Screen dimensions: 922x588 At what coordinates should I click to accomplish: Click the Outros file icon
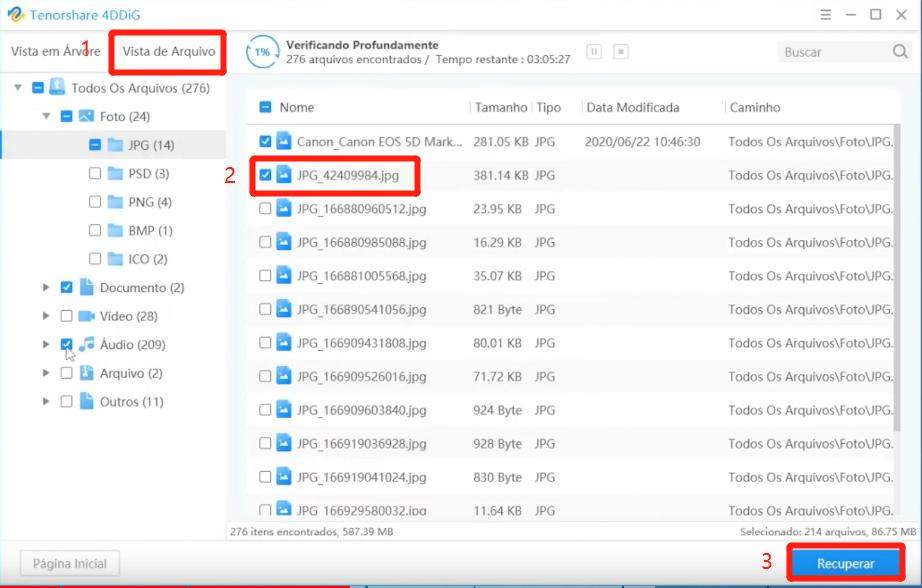pyautogui.click(x=86, y=401)
